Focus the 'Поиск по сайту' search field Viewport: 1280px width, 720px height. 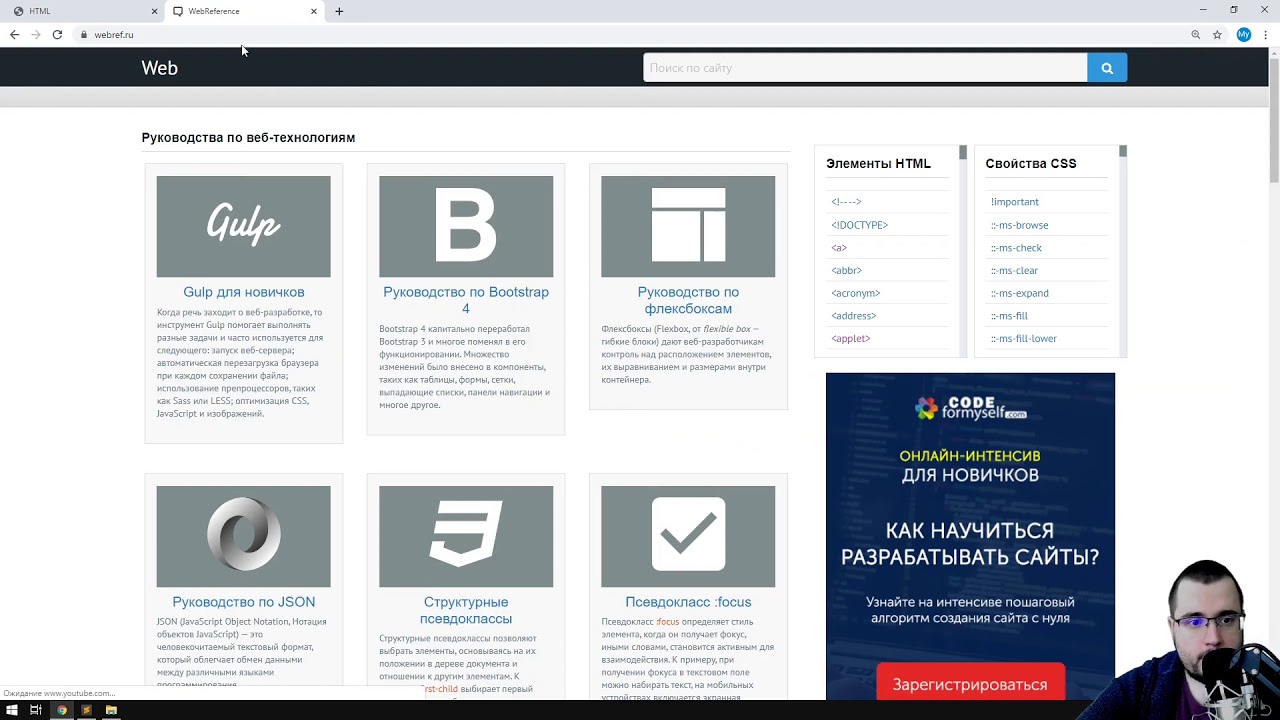865,68
